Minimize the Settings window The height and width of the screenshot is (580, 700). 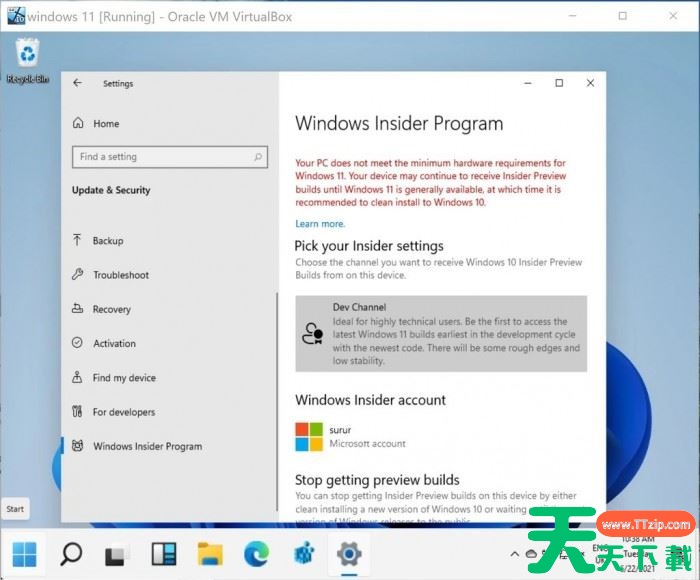coord(528,83)
